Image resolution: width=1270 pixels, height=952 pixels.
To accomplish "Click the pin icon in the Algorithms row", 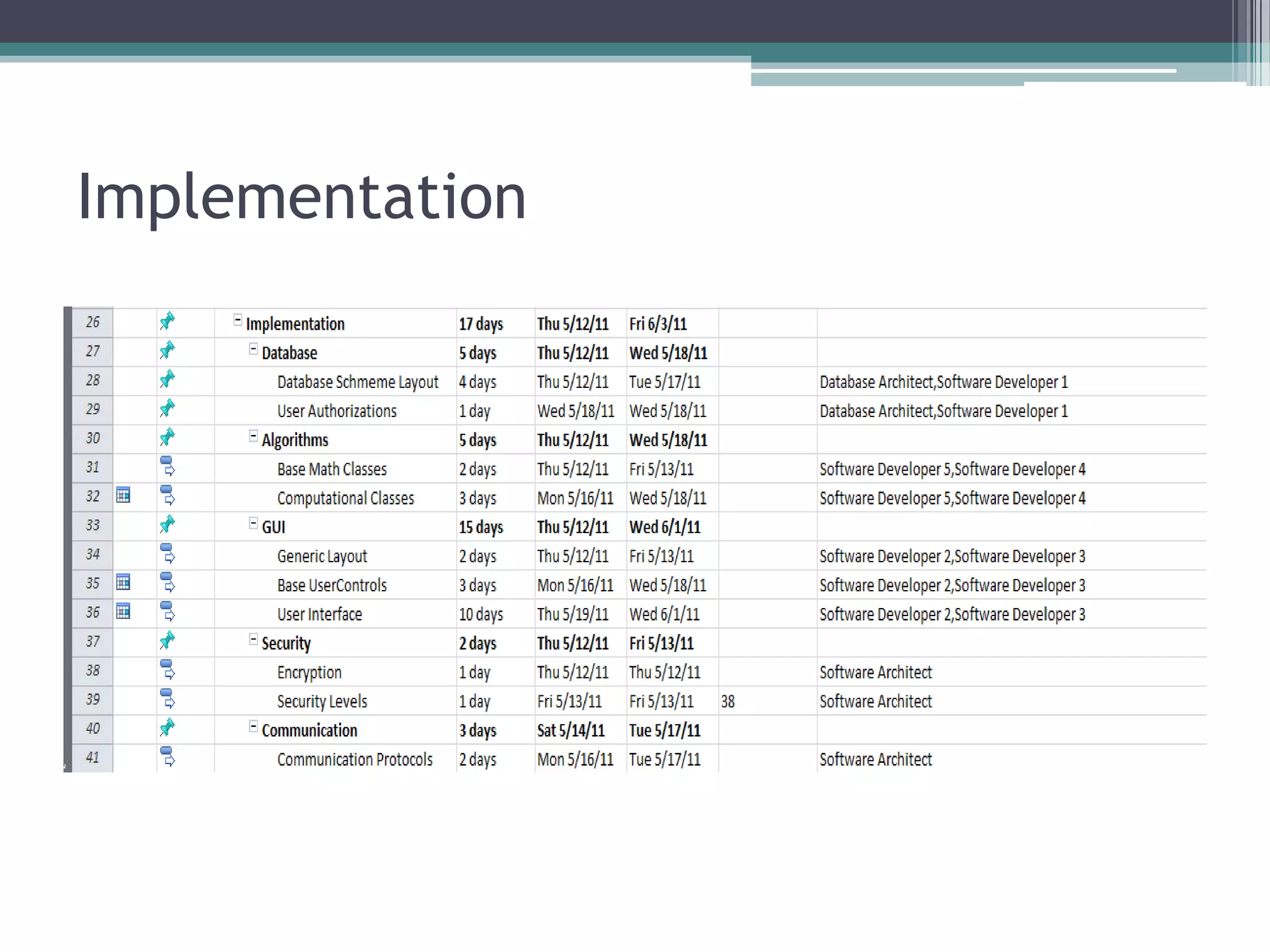I will [x=167, y=438].
